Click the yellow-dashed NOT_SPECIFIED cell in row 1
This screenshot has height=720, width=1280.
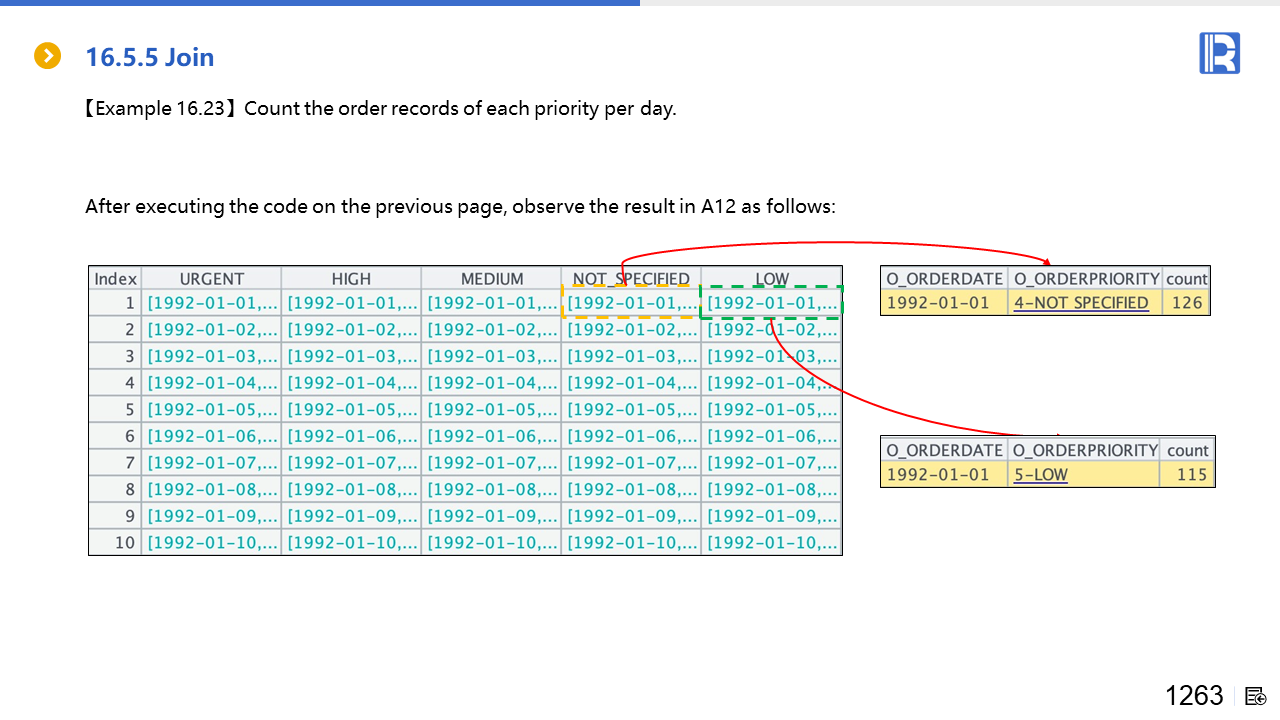tap(631, 302)
